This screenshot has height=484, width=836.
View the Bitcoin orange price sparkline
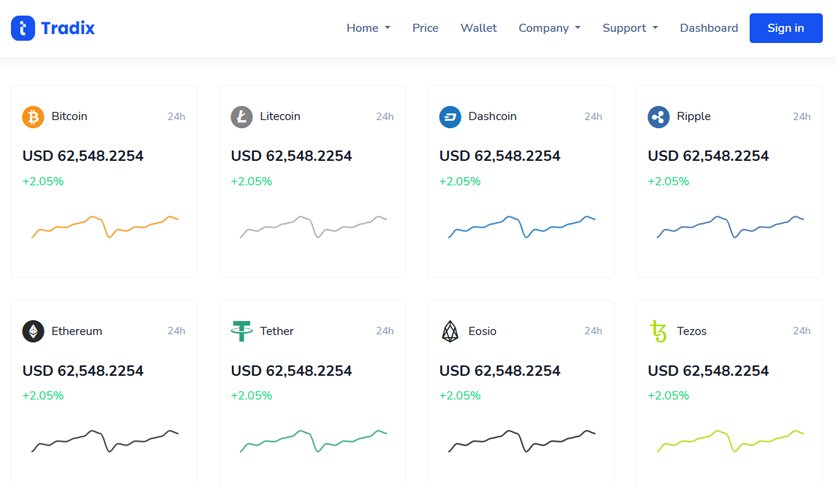(104, 227)
